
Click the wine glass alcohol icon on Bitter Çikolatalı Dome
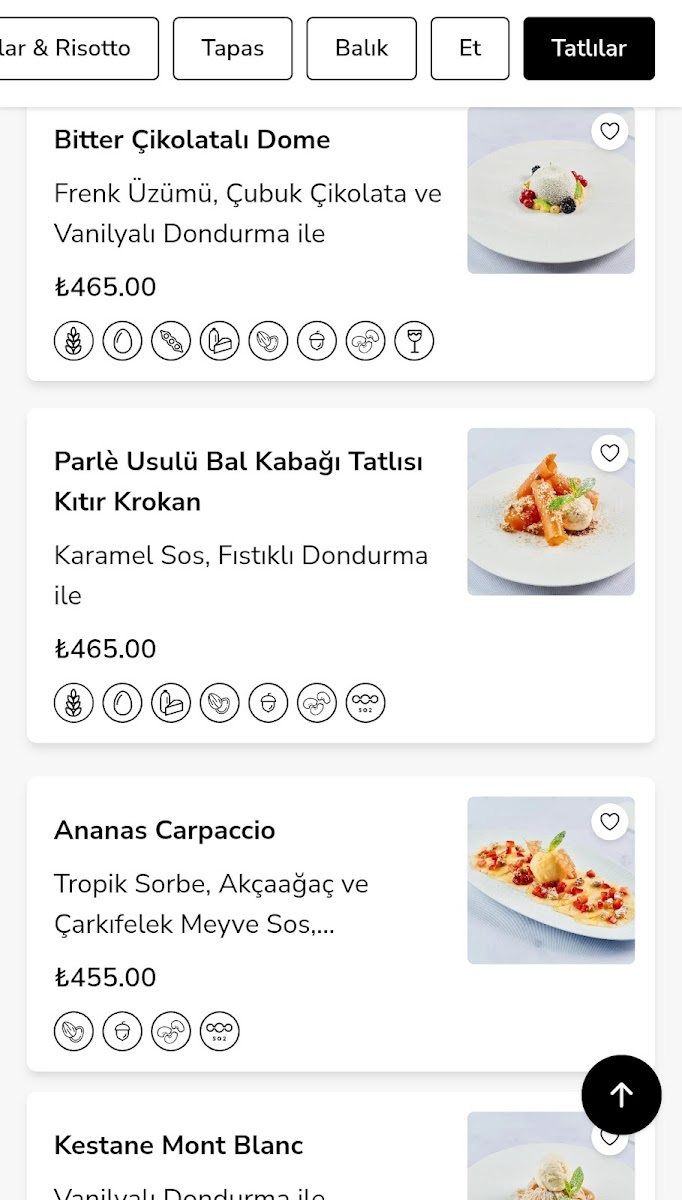coord(414,341)
